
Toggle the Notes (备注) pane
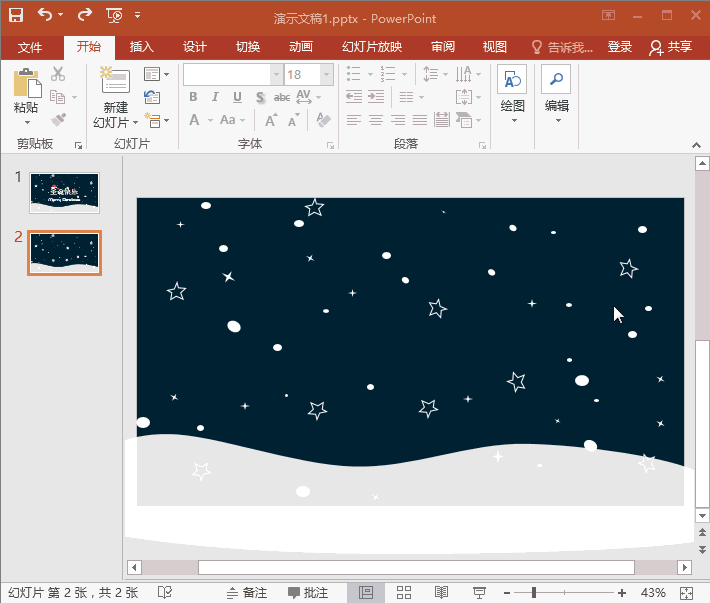pos(247,593)
